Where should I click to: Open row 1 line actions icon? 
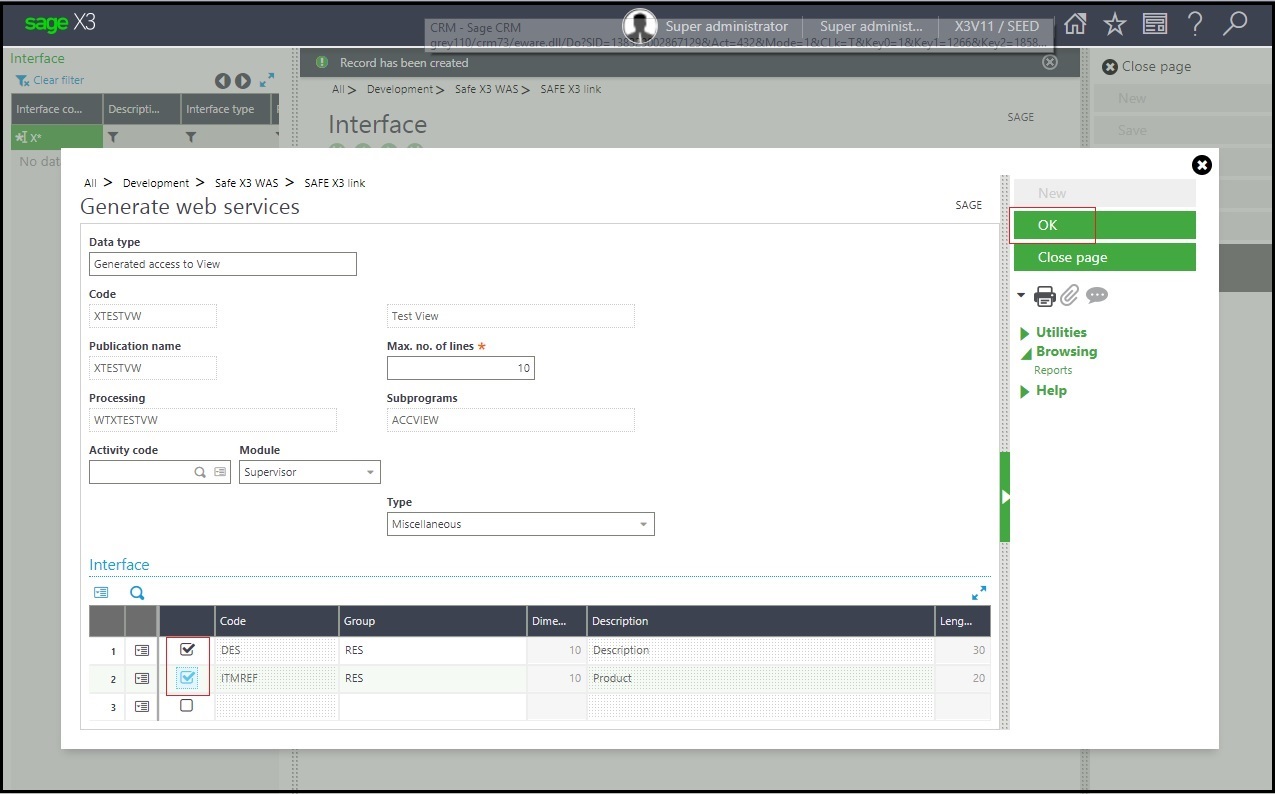pos(142,650)
